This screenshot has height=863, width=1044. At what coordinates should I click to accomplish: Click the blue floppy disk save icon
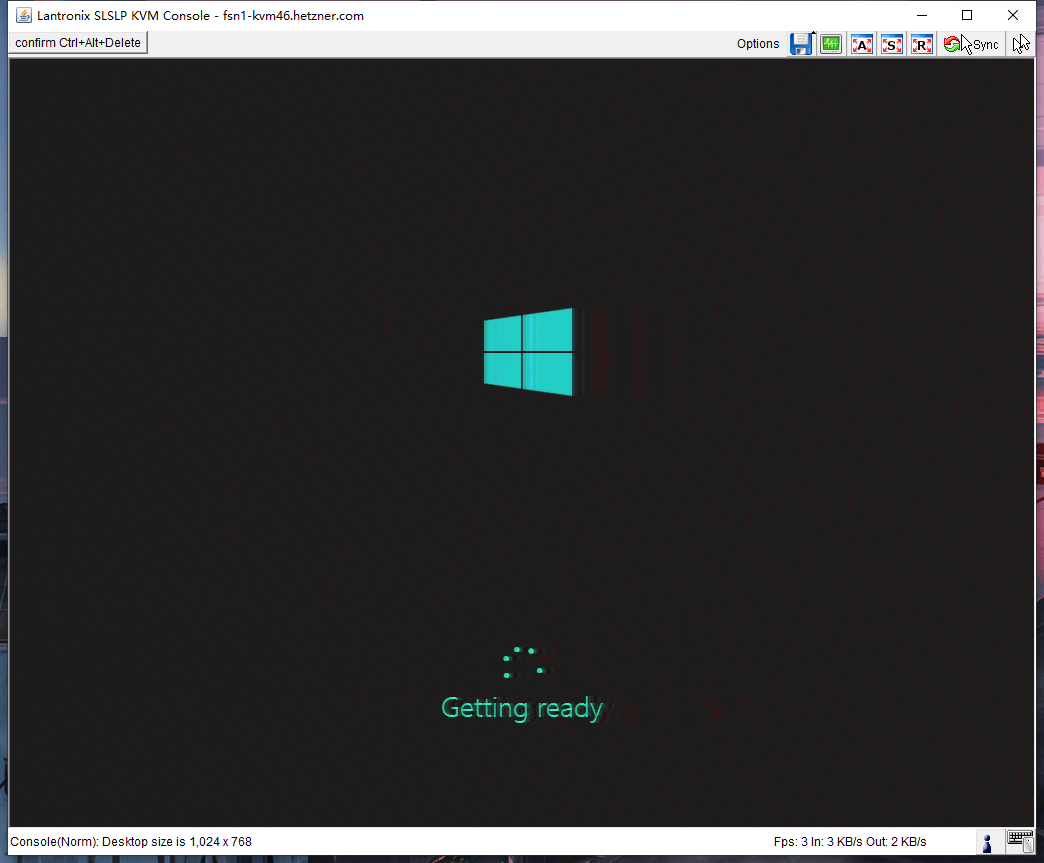tap(800, 44)
